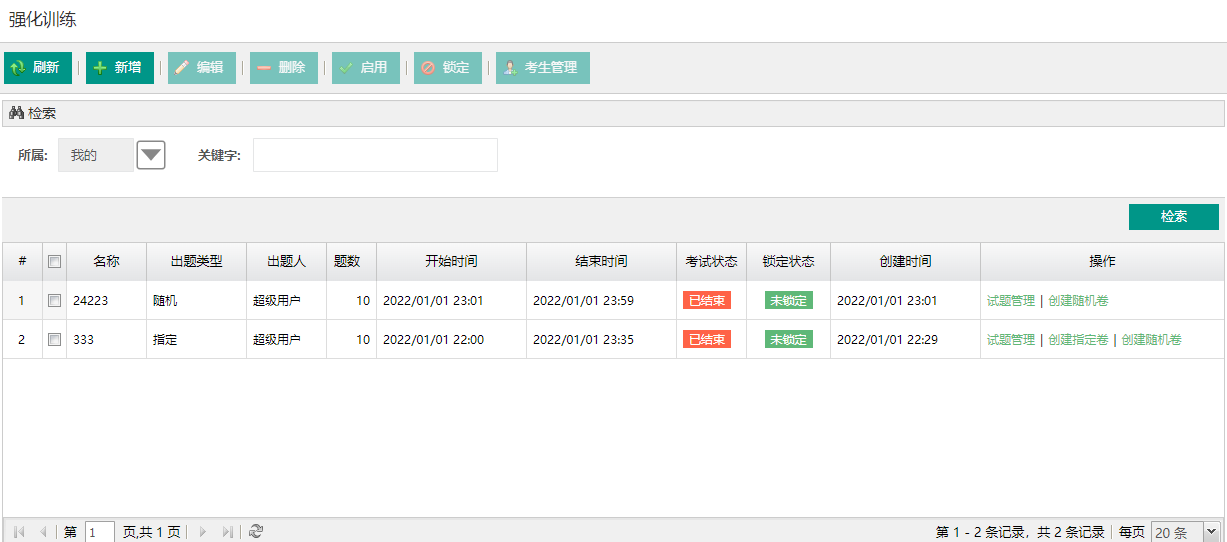Image resolution: width=1227 pixels, height=542 pixels.
Task: Click the 启用 enable checkmark button
Action: (365, 68)
